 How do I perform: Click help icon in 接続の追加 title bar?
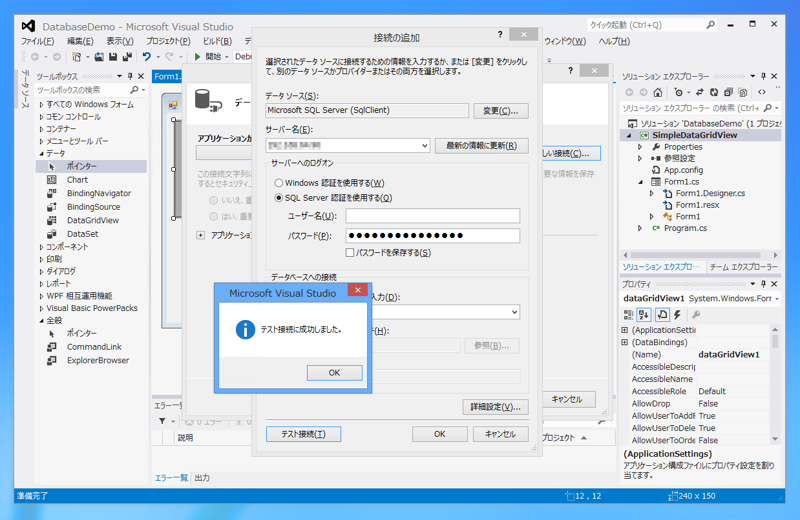(500, 34)
